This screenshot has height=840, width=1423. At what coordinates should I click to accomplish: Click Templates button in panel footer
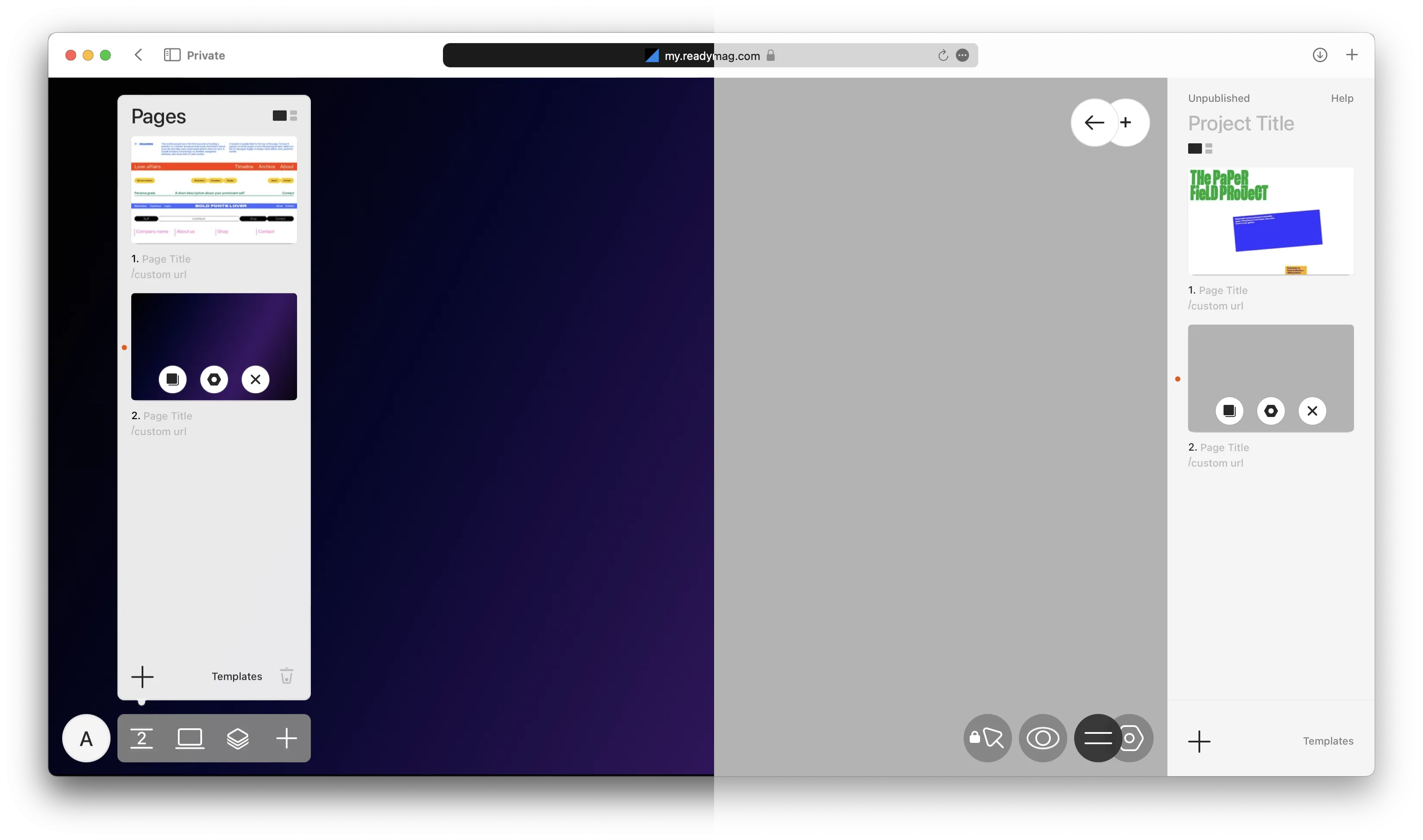(236, 676)
